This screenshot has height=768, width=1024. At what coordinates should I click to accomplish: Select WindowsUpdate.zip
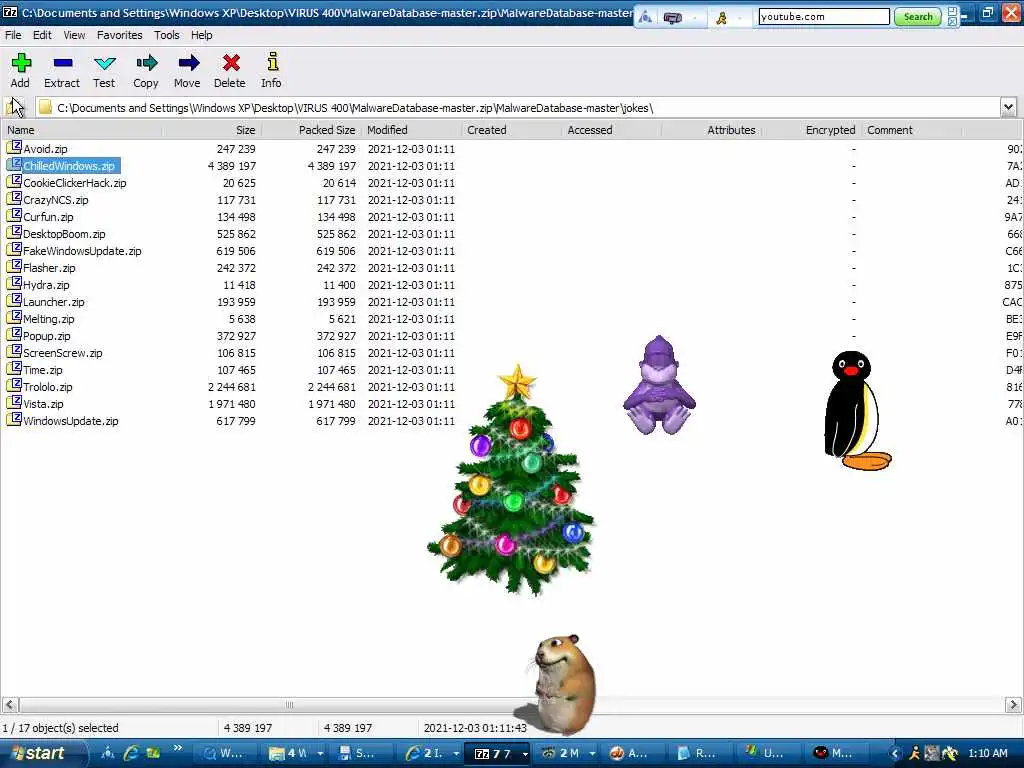[x=71, y=421]
